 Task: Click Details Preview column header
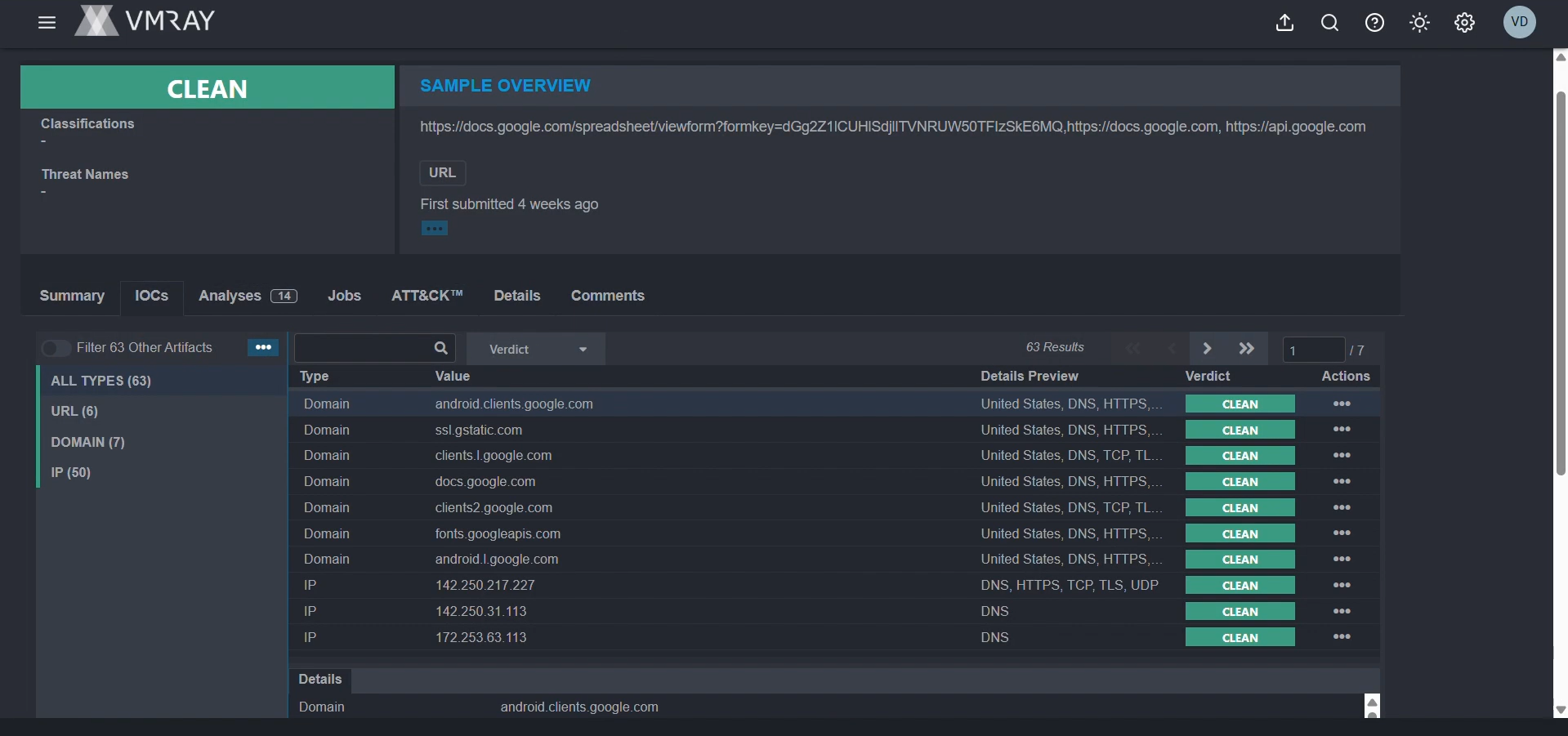click(1030, 376)
